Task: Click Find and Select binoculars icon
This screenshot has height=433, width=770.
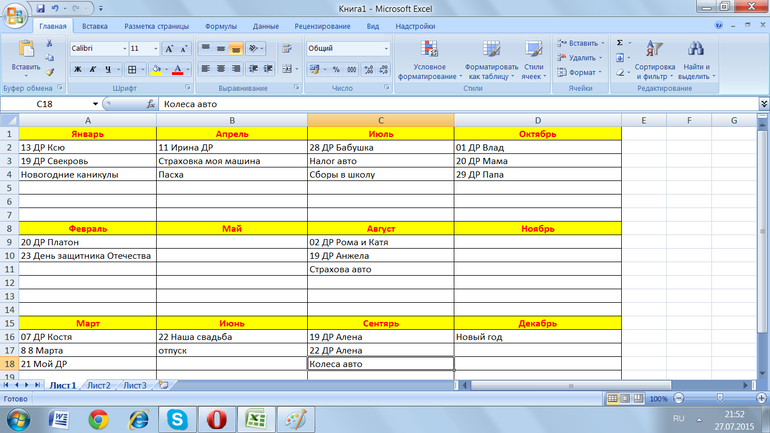Action: pos(695,61)
